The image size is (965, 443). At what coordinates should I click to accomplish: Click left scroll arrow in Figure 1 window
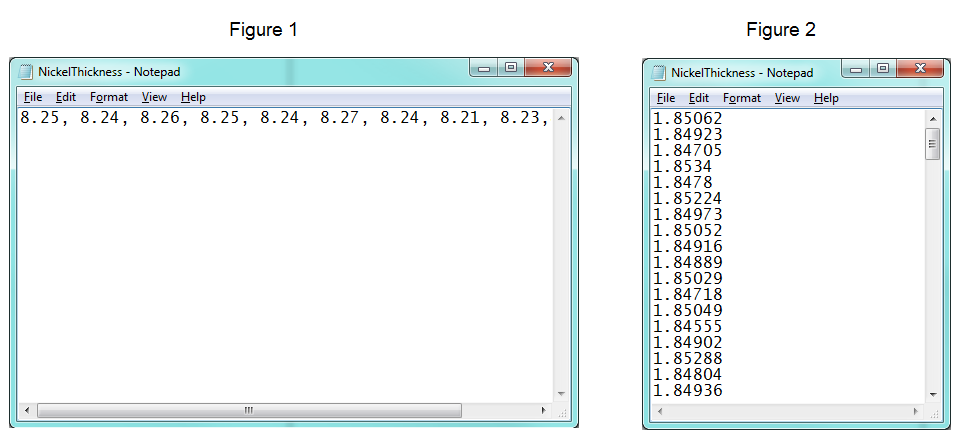[x=26, y=410]
